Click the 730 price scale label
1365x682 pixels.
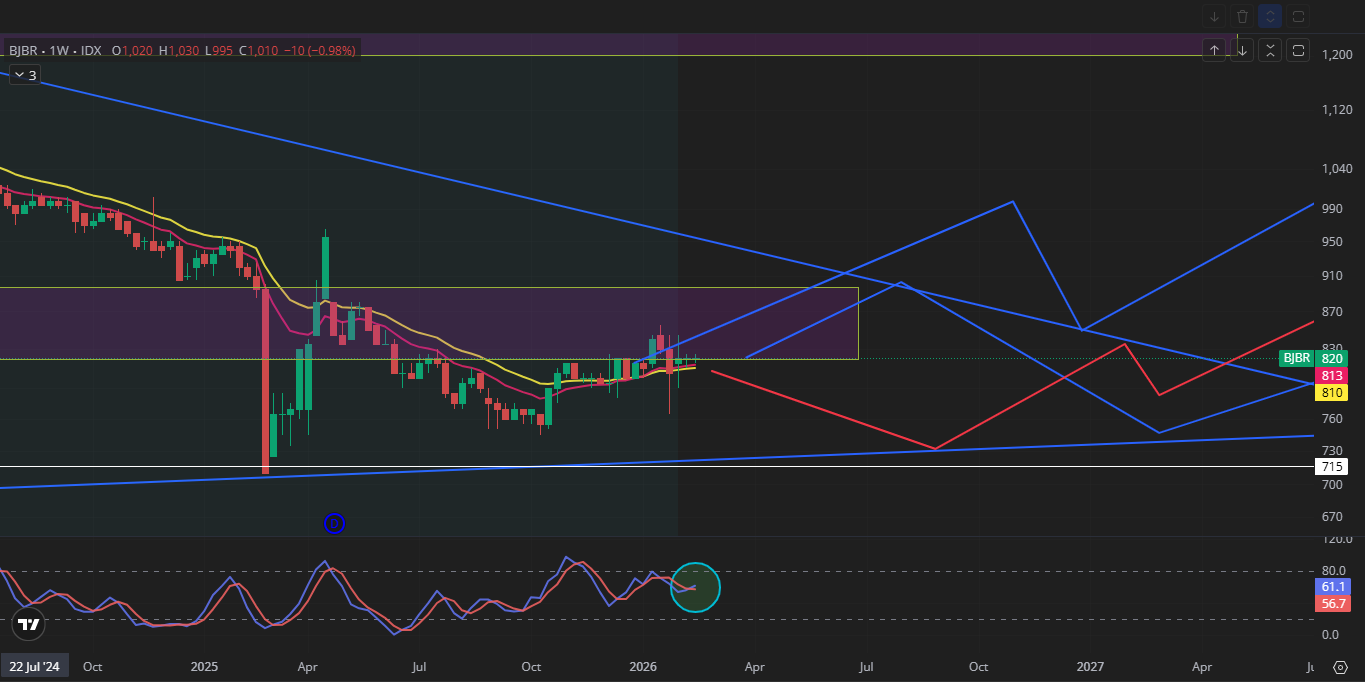coord(1332,451)
